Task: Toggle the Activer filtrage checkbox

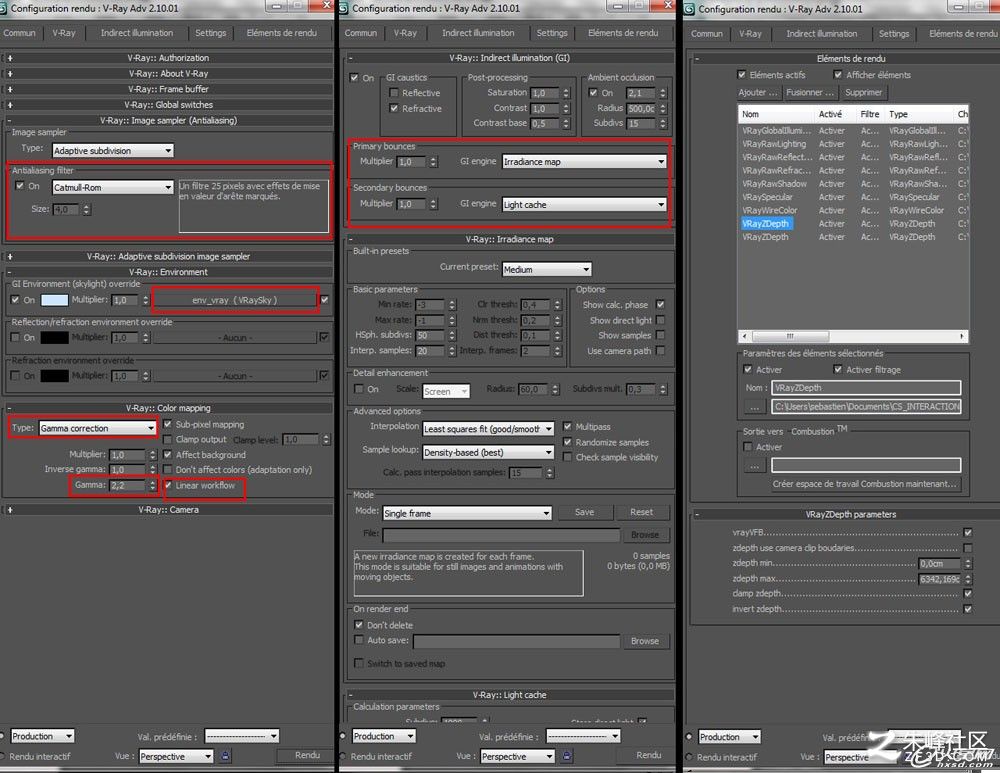Action: point(838,369)
